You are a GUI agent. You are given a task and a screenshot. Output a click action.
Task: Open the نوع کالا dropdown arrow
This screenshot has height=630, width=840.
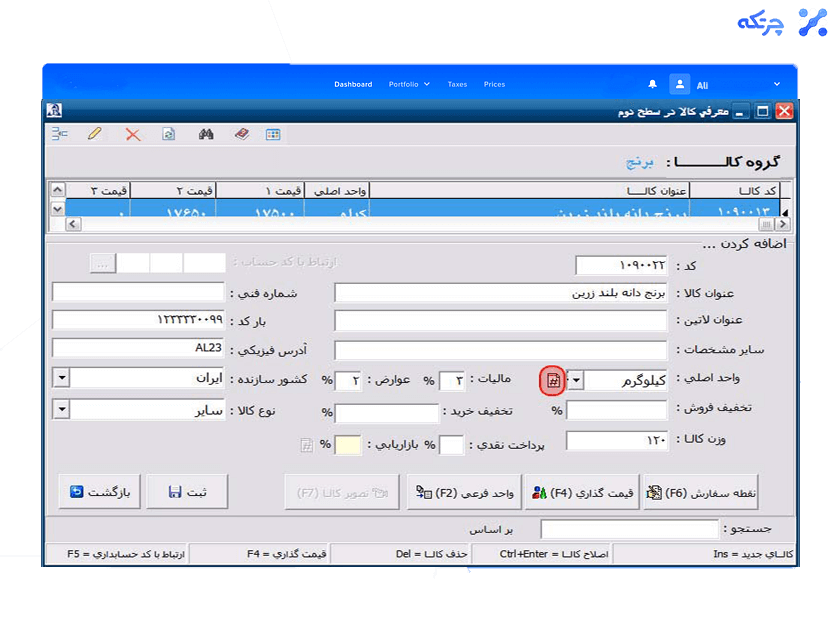62,410
